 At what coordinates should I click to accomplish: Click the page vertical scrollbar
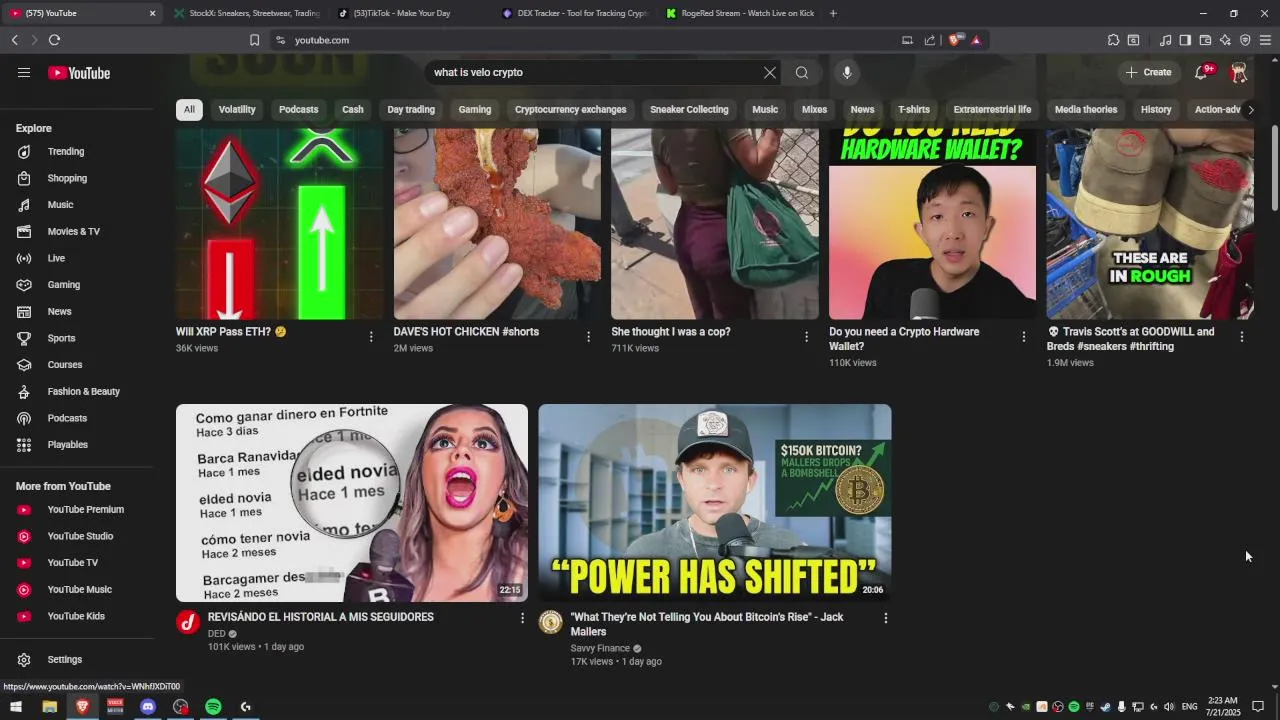coord(1274,168)
